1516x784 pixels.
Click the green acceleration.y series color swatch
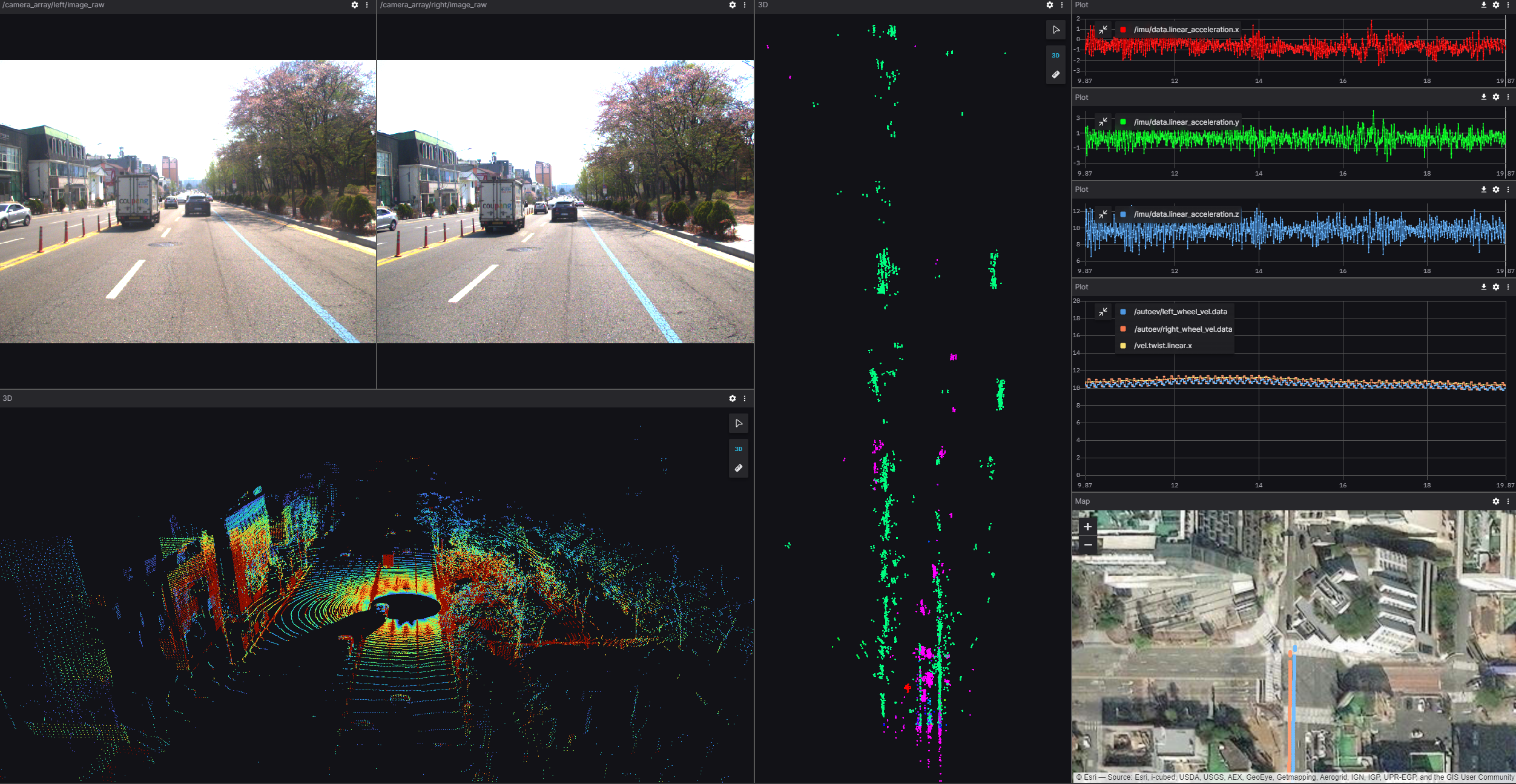[1123, 122]
